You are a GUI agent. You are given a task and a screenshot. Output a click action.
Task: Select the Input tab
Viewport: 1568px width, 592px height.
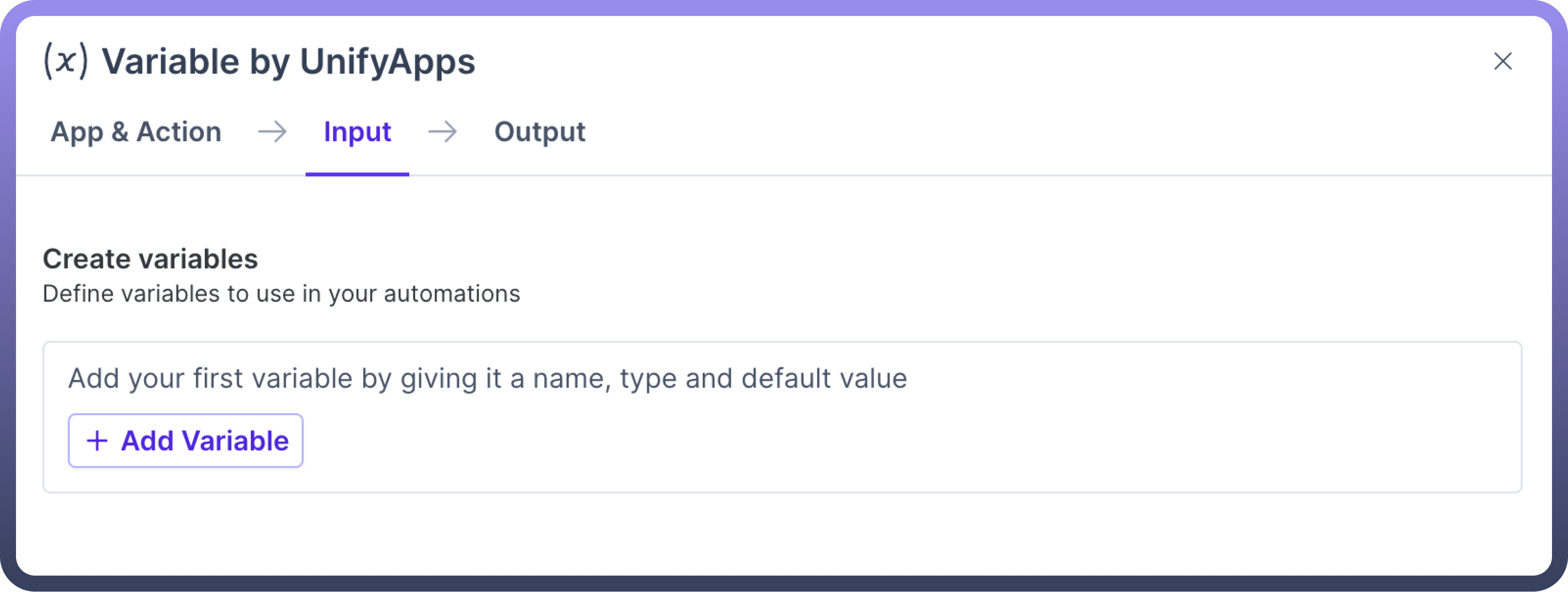(357, 132)
